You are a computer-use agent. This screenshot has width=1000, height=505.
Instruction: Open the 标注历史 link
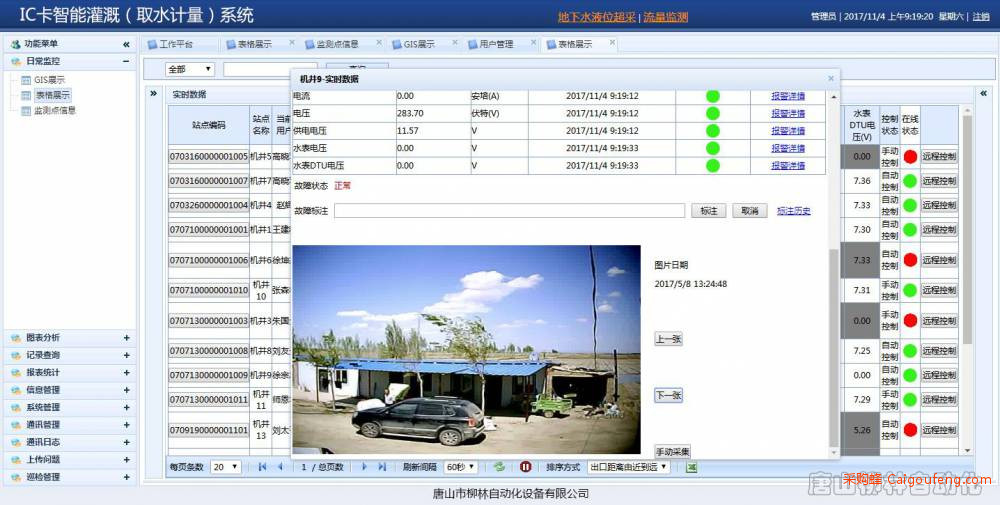[x=793, y=211]
